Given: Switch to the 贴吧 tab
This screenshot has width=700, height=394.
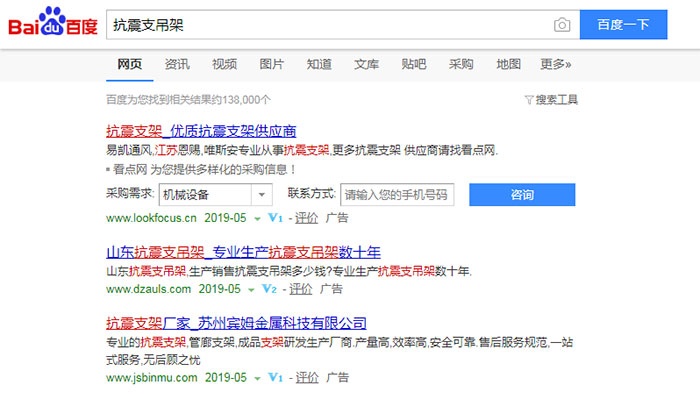Looking at the screenshot, I should pyautogui.click(x=414, y=64).
